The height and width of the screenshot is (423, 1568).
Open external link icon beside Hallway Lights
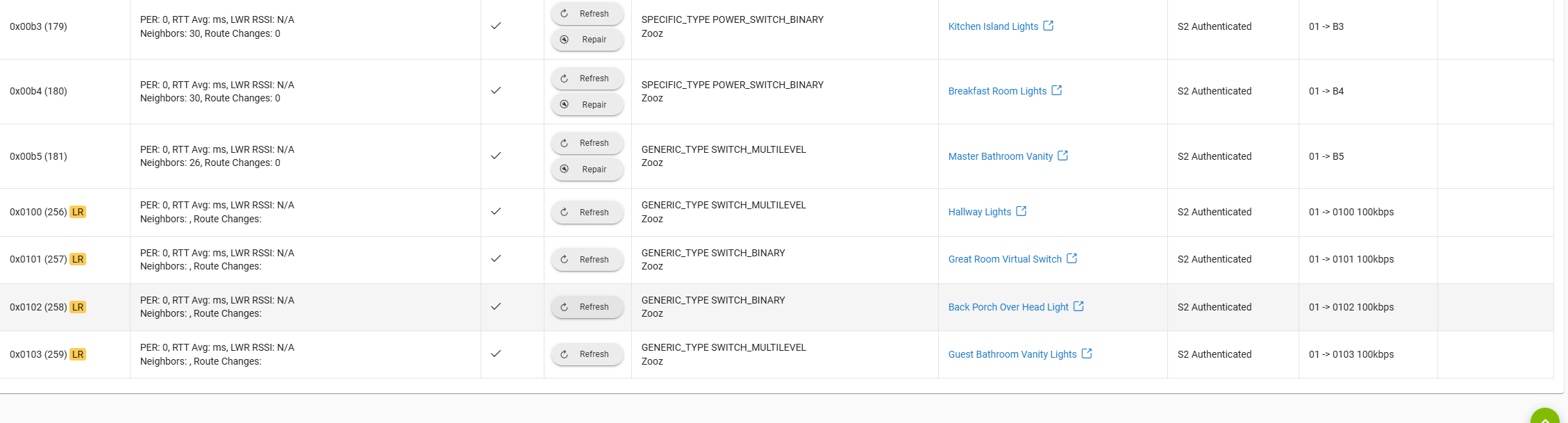[1021, 211]
